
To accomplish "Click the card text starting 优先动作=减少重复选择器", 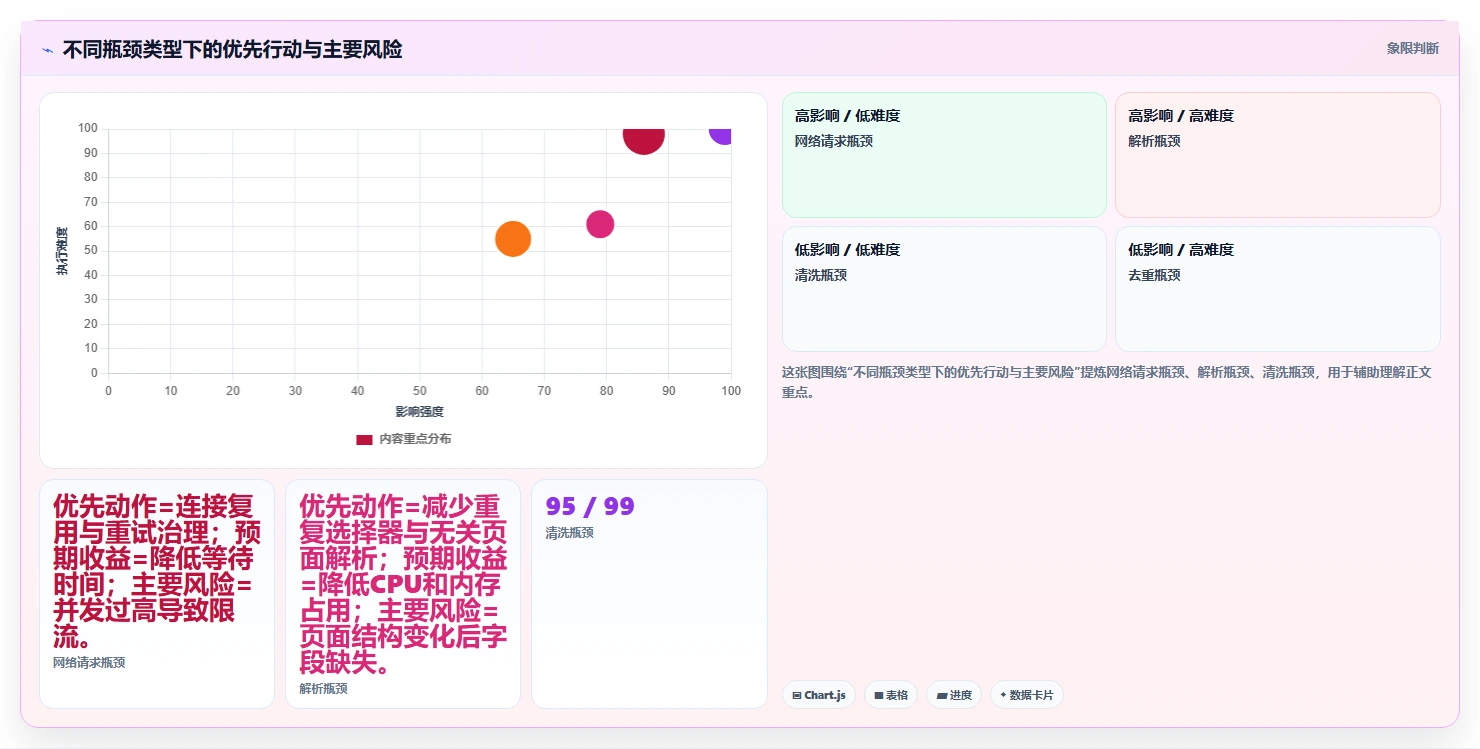I will (x=403, y=585).
